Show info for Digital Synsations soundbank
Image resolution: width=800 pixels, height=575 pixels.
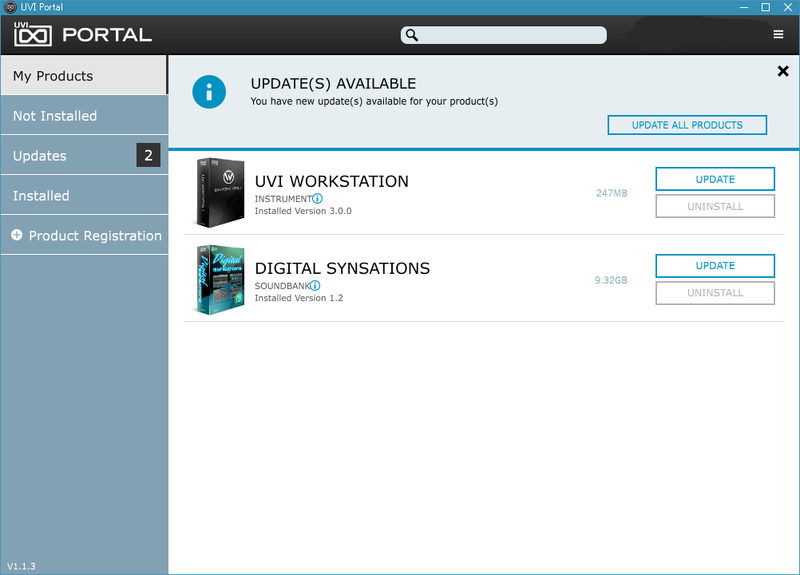[315, 286]
